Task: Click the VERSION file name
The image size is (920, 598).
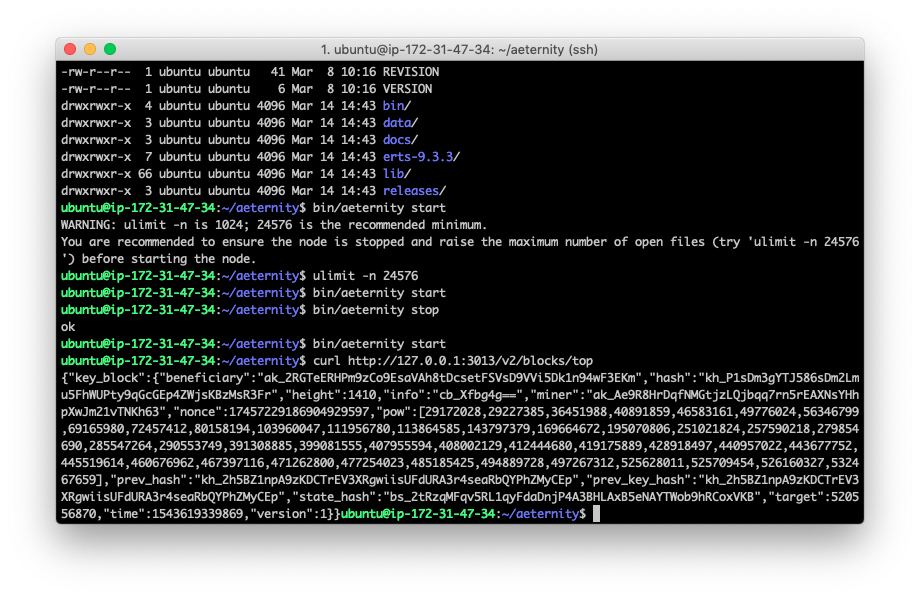Action: 407,89
